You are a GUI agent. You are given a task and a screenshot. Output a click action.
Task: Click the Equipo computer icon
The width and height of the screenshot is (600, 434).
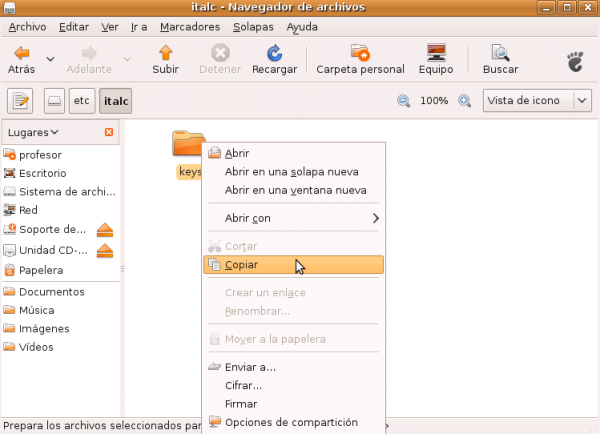tap(436, 53)
